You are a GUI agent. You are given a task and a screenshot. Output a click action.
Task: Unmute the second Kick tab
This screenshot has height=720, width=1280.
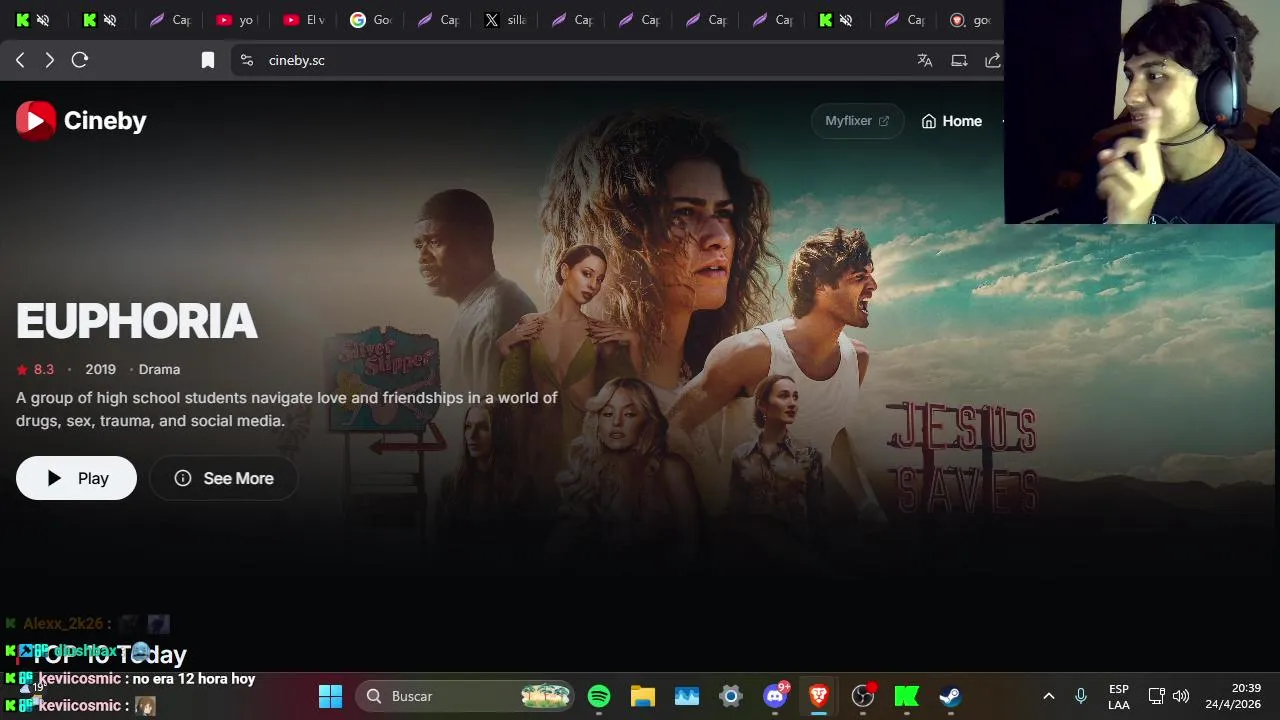click(x=110, y=20)
